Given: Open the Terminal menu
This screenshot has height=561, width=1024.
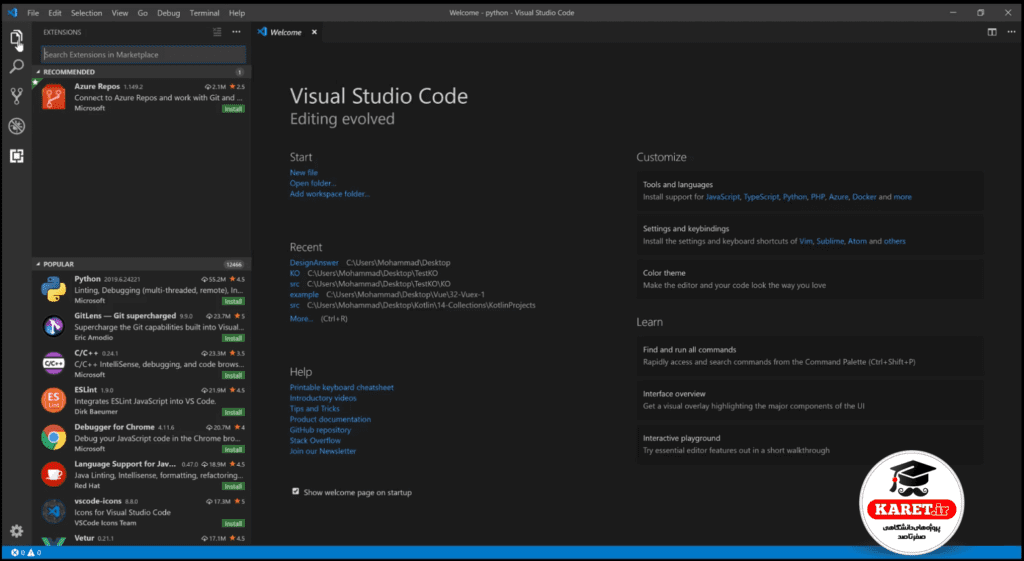Looking at the screenshot, I should coord(204,12).
